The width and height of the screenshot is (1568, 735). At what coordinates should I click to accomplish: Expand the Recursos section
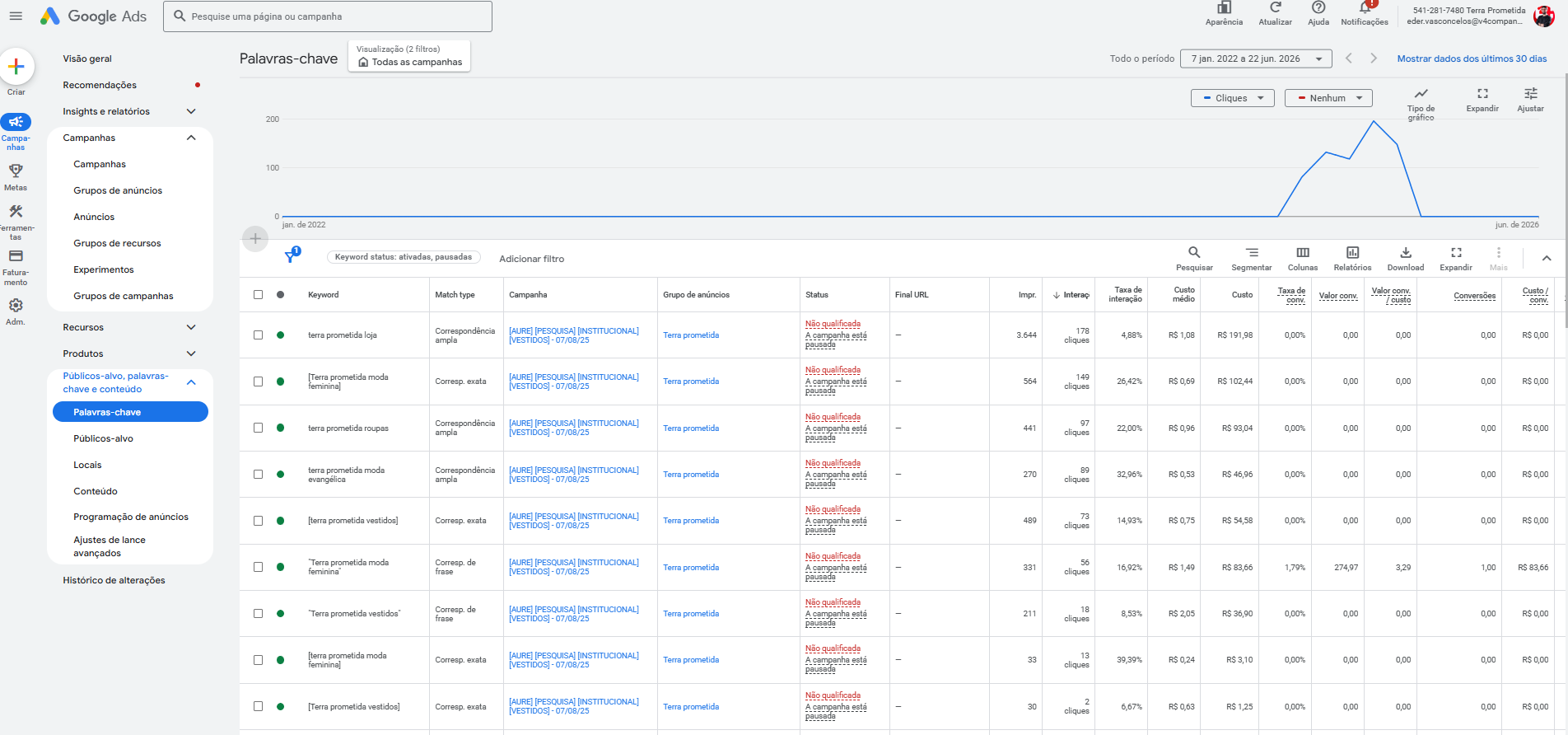coord(191,327)
